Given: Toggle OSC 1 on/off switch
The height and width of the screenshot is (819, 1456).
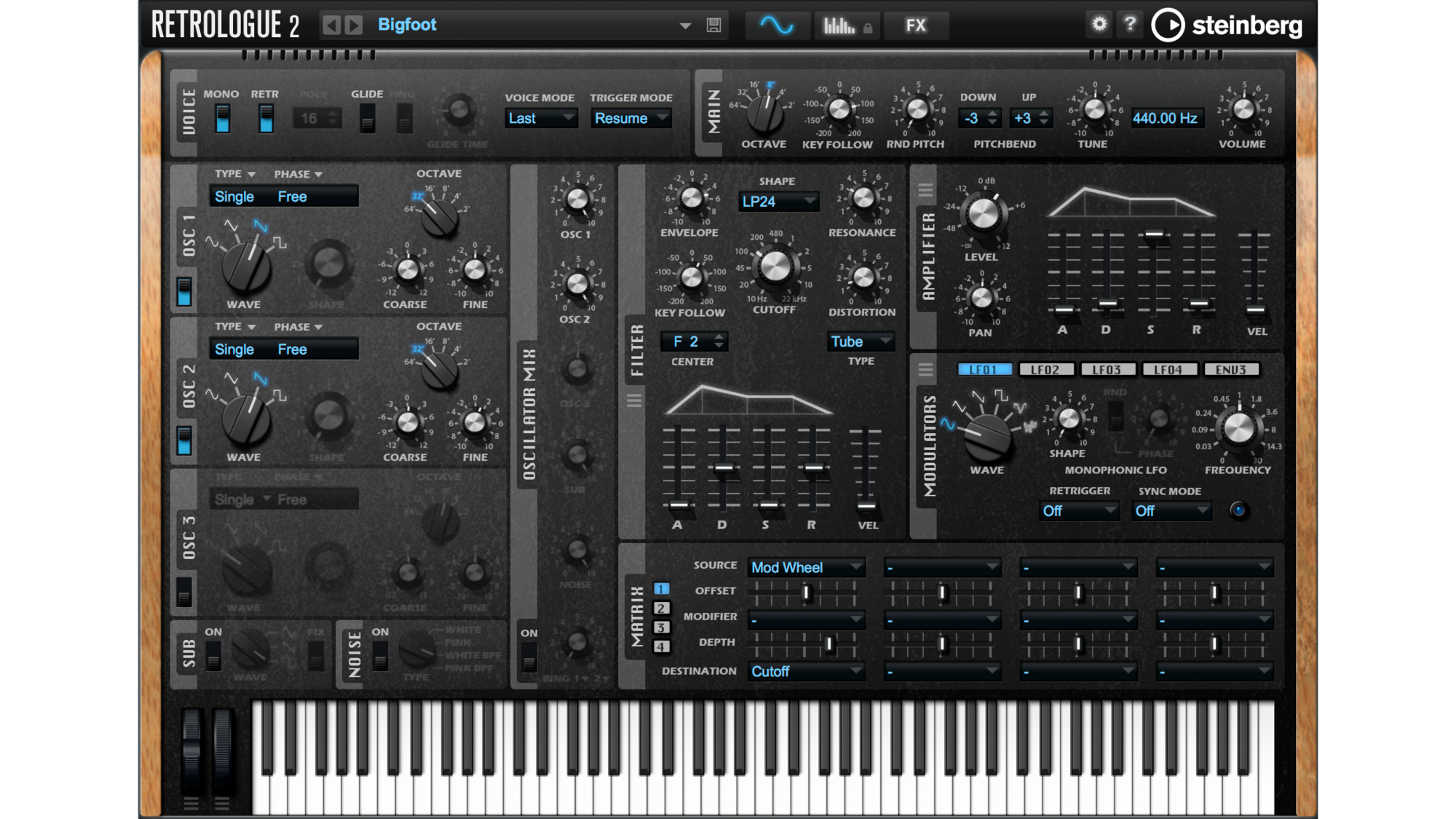Looking at the screenshot, I should [184, 291].
